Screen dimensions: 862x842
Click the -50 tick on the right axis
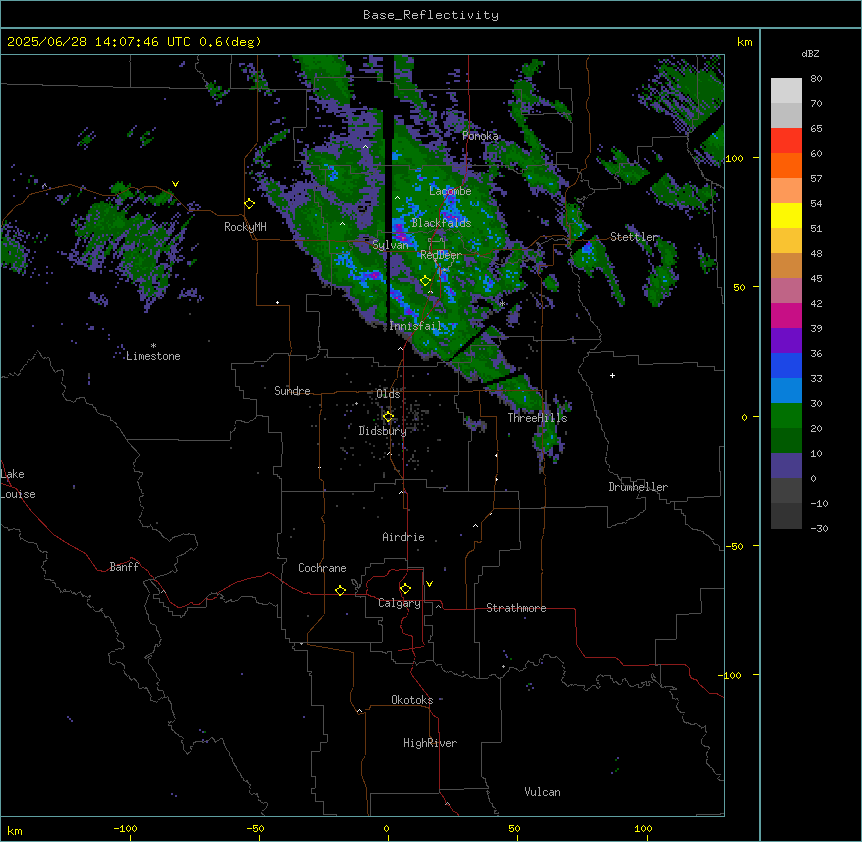(734, 546)
